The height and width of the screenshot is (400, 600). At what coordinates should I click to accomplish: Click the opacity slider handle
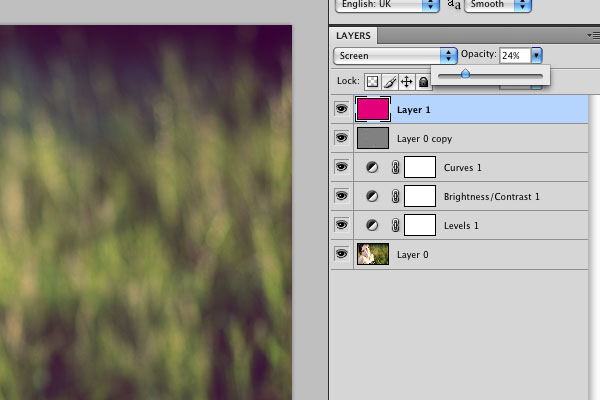tap(465, 74)
